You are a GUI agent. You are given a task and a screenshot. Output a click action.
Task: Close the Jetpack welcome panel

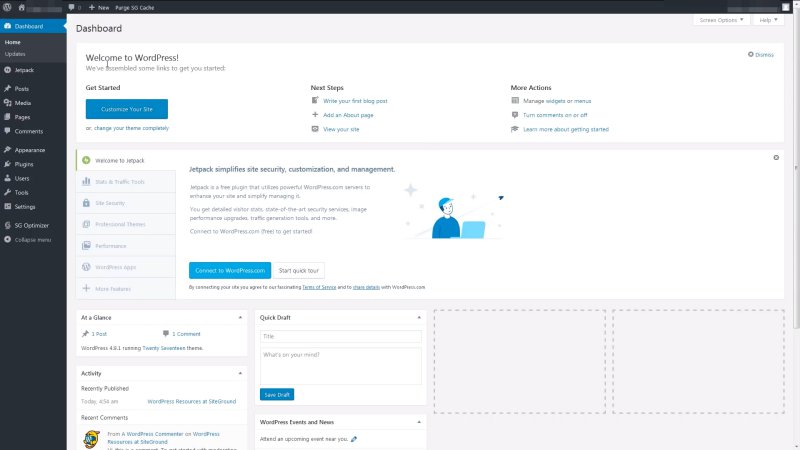776,158
